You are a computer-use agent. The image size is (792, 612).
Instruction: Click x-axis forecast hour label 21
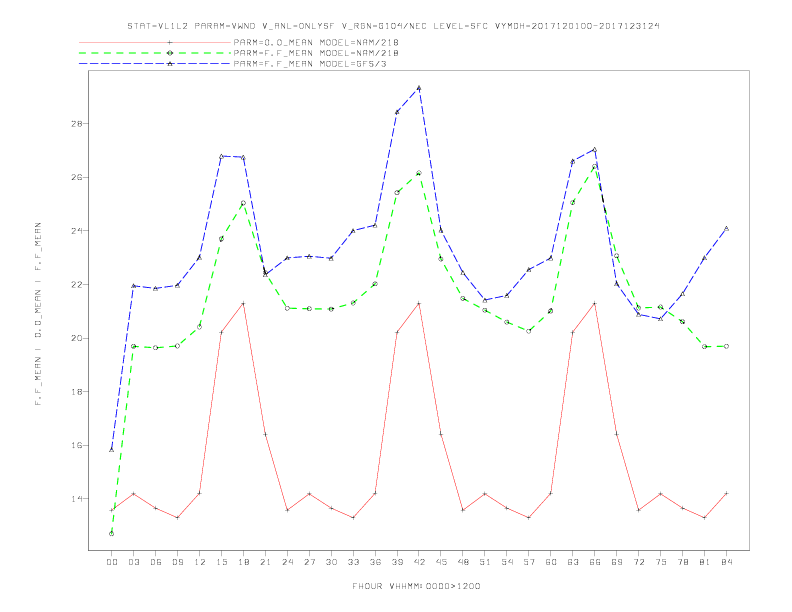[265, 562]
